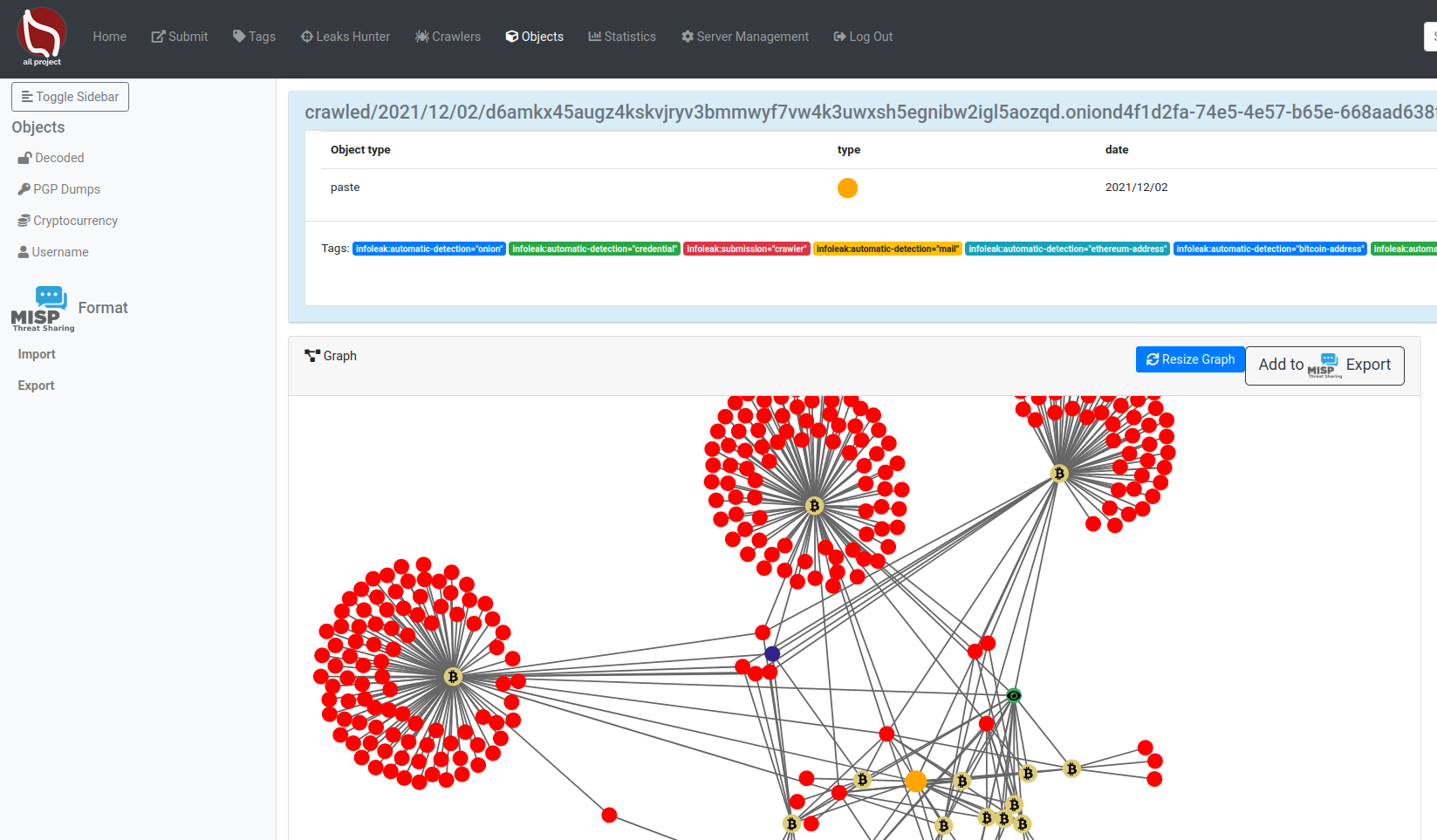This screenshot has width=1437, height=840.
Task: Click the mail automatic-detection tag
Action: coord(887,249)
